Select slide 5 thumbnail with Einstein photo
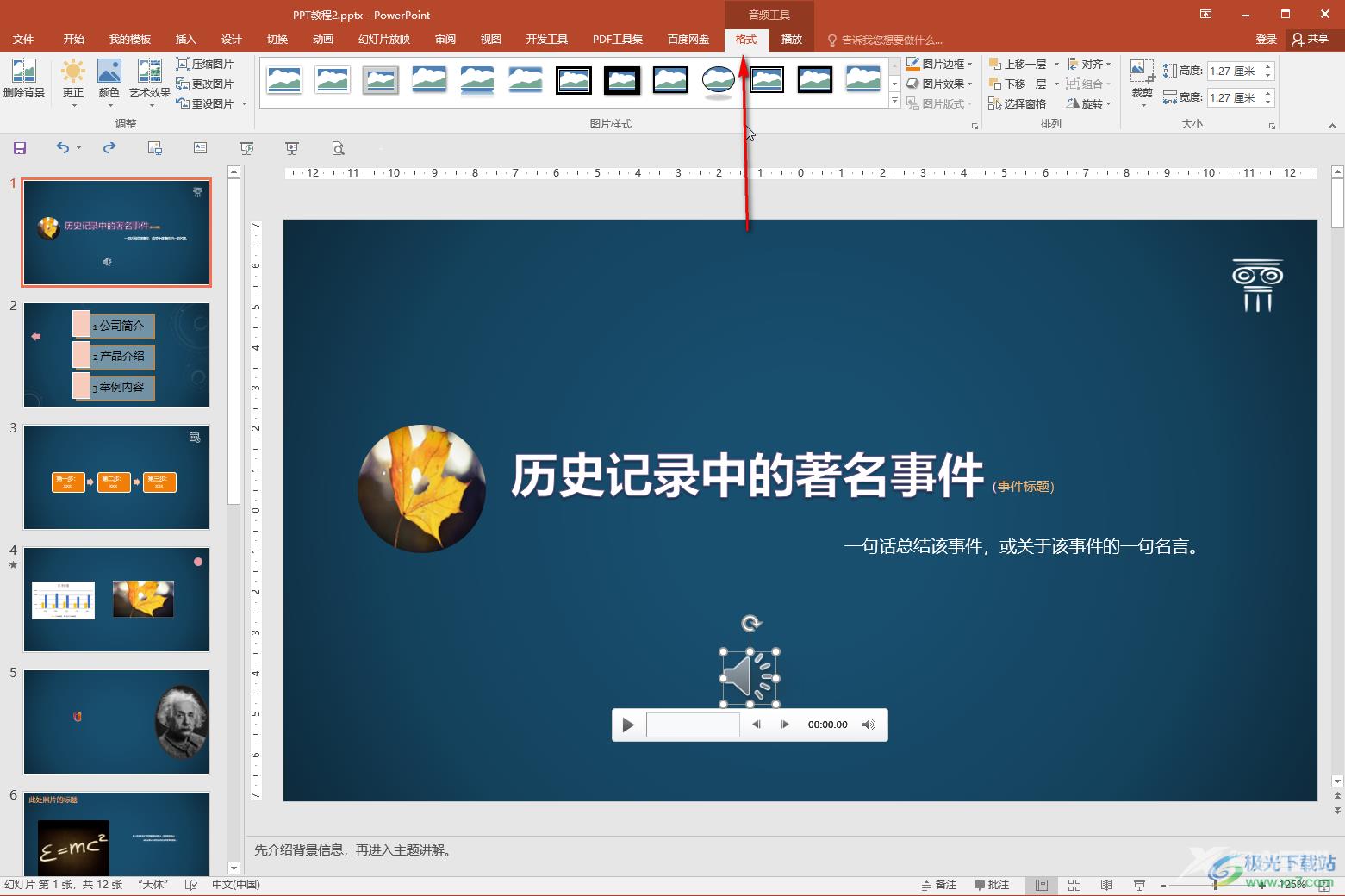The image size is (1345, 896). (x=116, y=722)
